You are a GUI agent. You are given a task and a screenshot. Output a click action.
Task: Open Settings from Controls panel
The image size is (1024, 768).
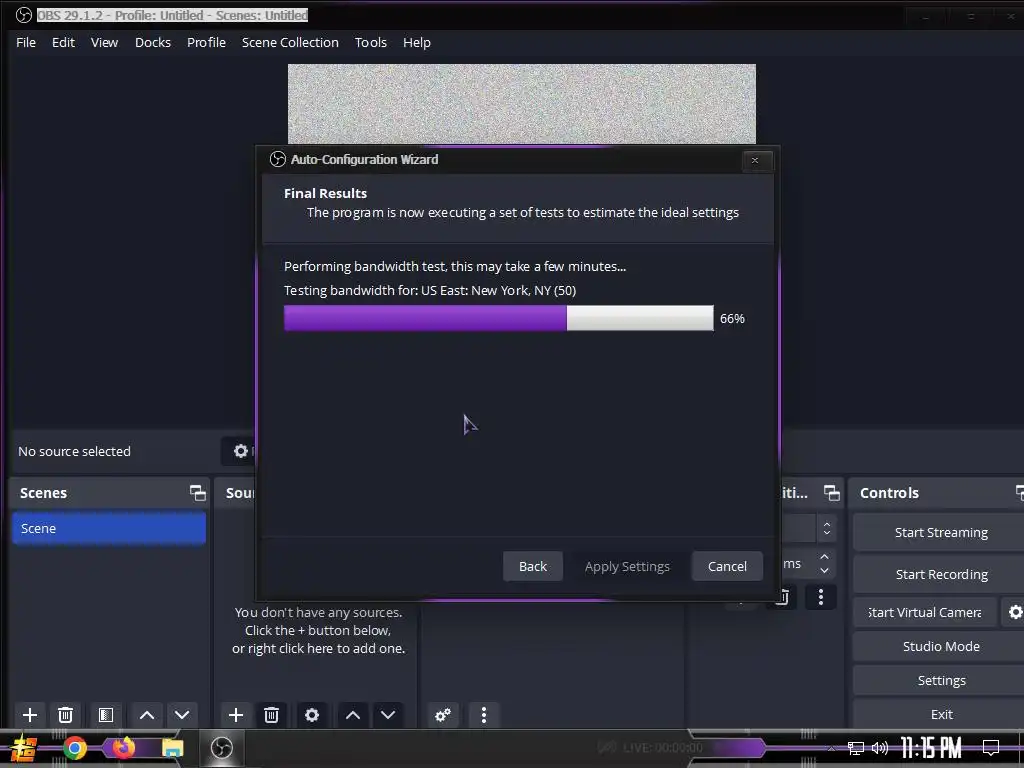[941, 680]
